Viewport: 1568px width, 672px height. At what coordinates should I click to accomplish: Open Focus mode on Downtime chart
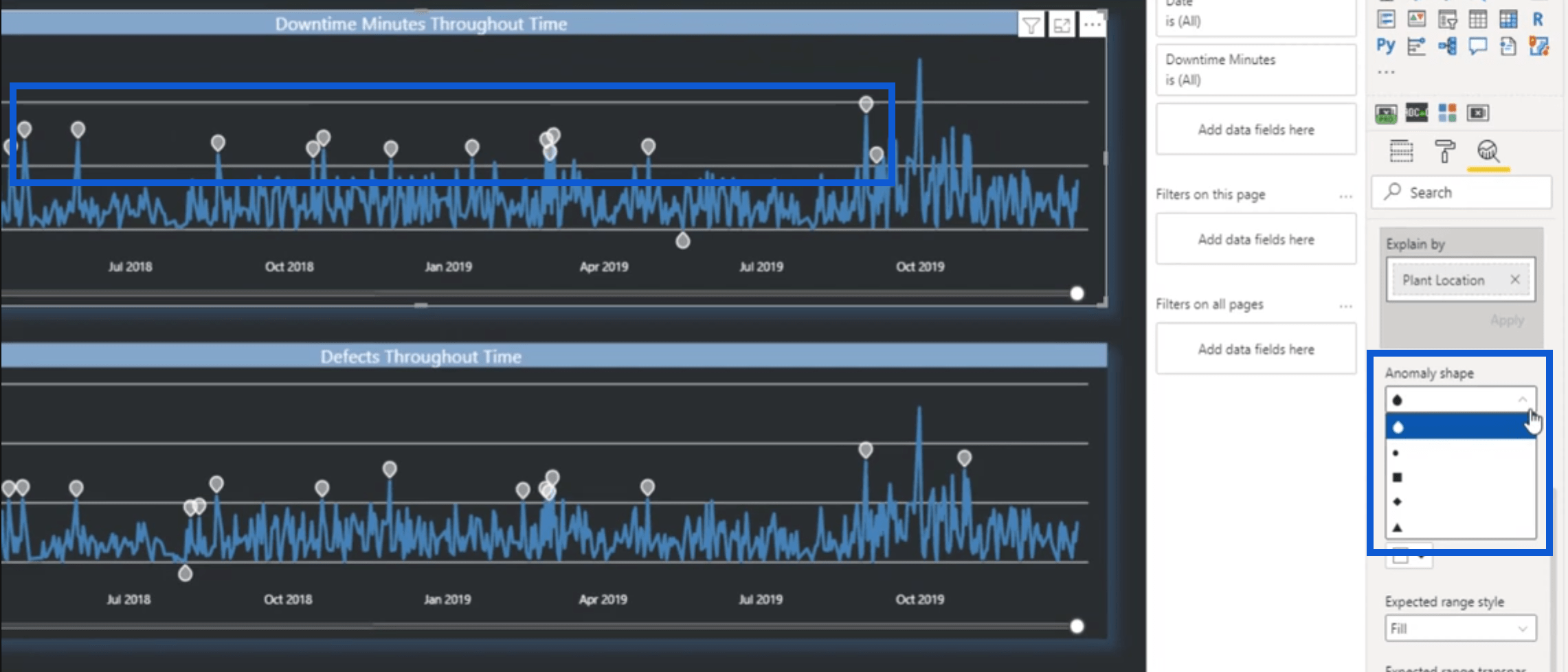click(1062, 25)
